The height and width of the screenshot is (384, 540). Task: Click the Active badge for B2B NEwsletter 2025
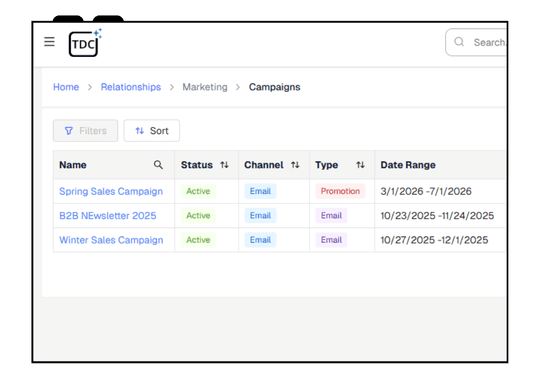(x=198, y=216)
